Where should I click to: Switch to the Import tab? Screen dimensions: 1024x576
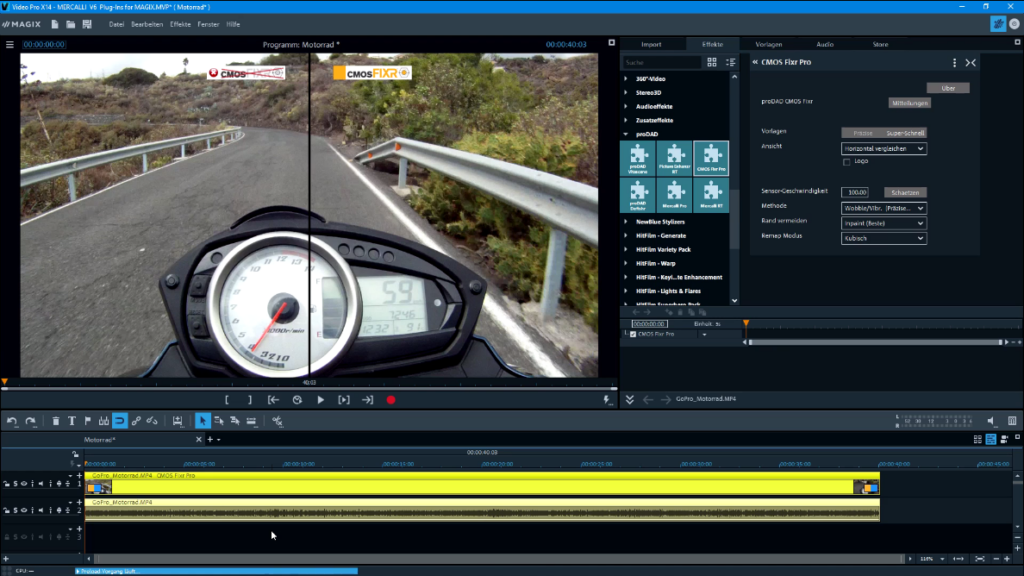point(651,44)
